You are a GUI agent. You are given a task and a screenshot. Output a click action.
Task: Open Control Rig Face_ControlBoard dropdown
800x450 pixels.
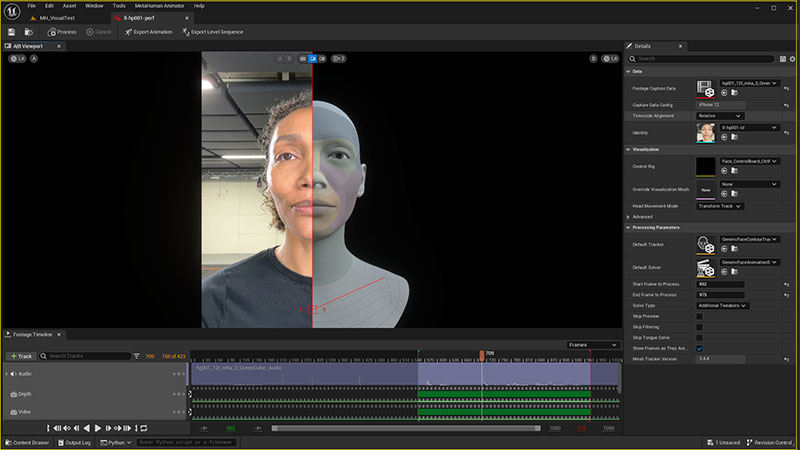click(x=749, y=161)
